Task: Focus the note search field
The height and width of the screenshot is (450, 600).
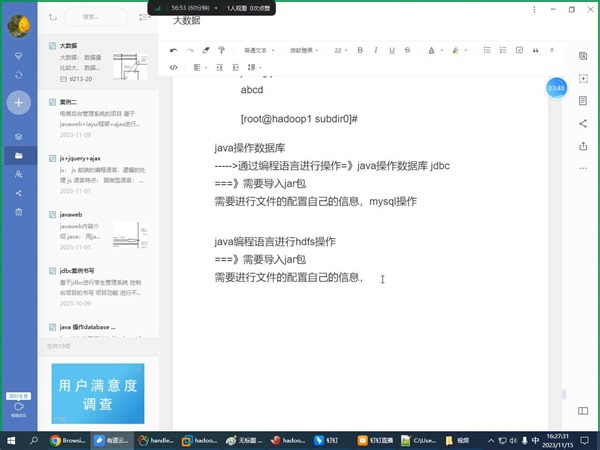Action: tap(96, 17)
